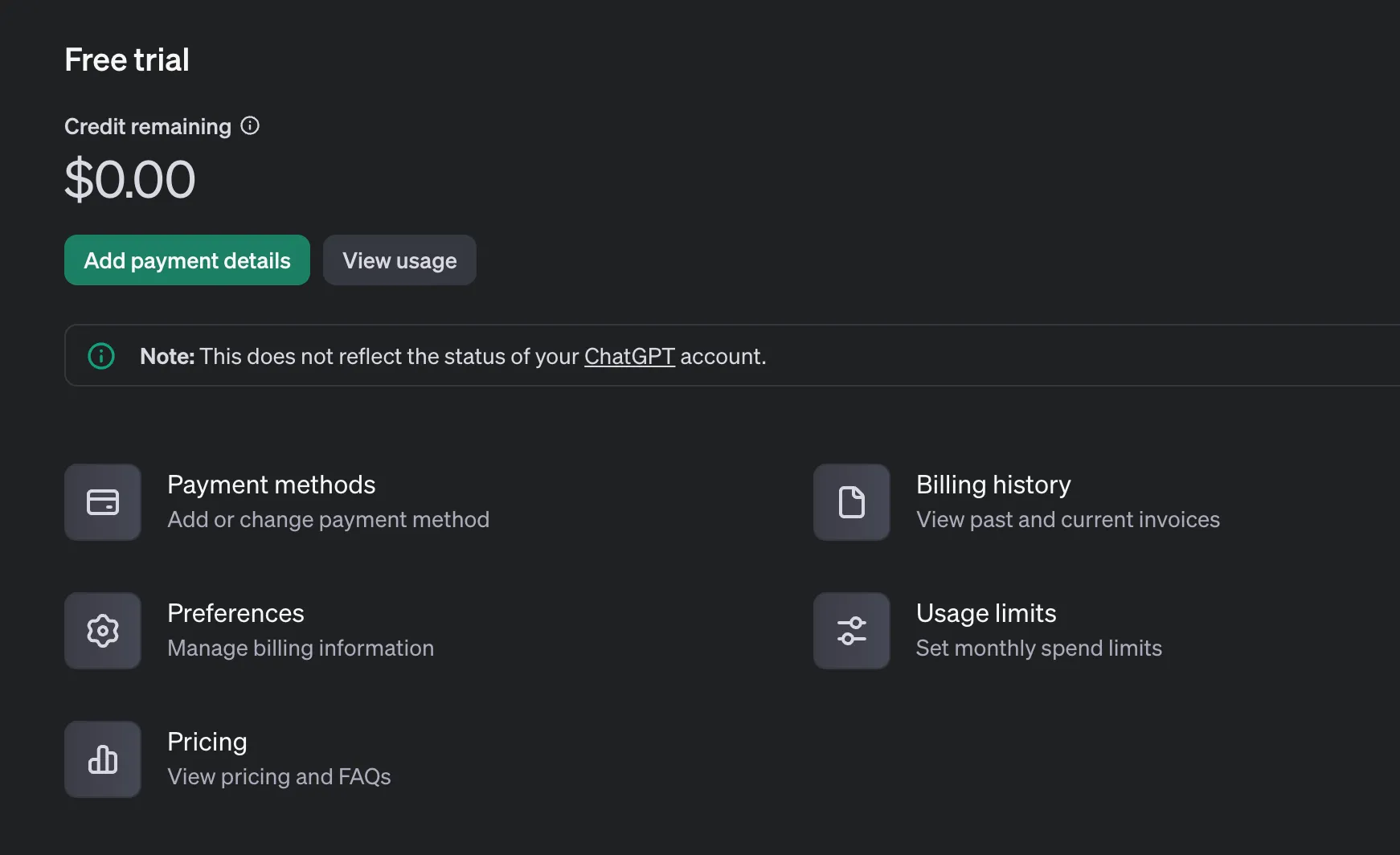This screenshot has width=1400, height=855.
Task: Click the document icon for Billing history
Action: 852,502
